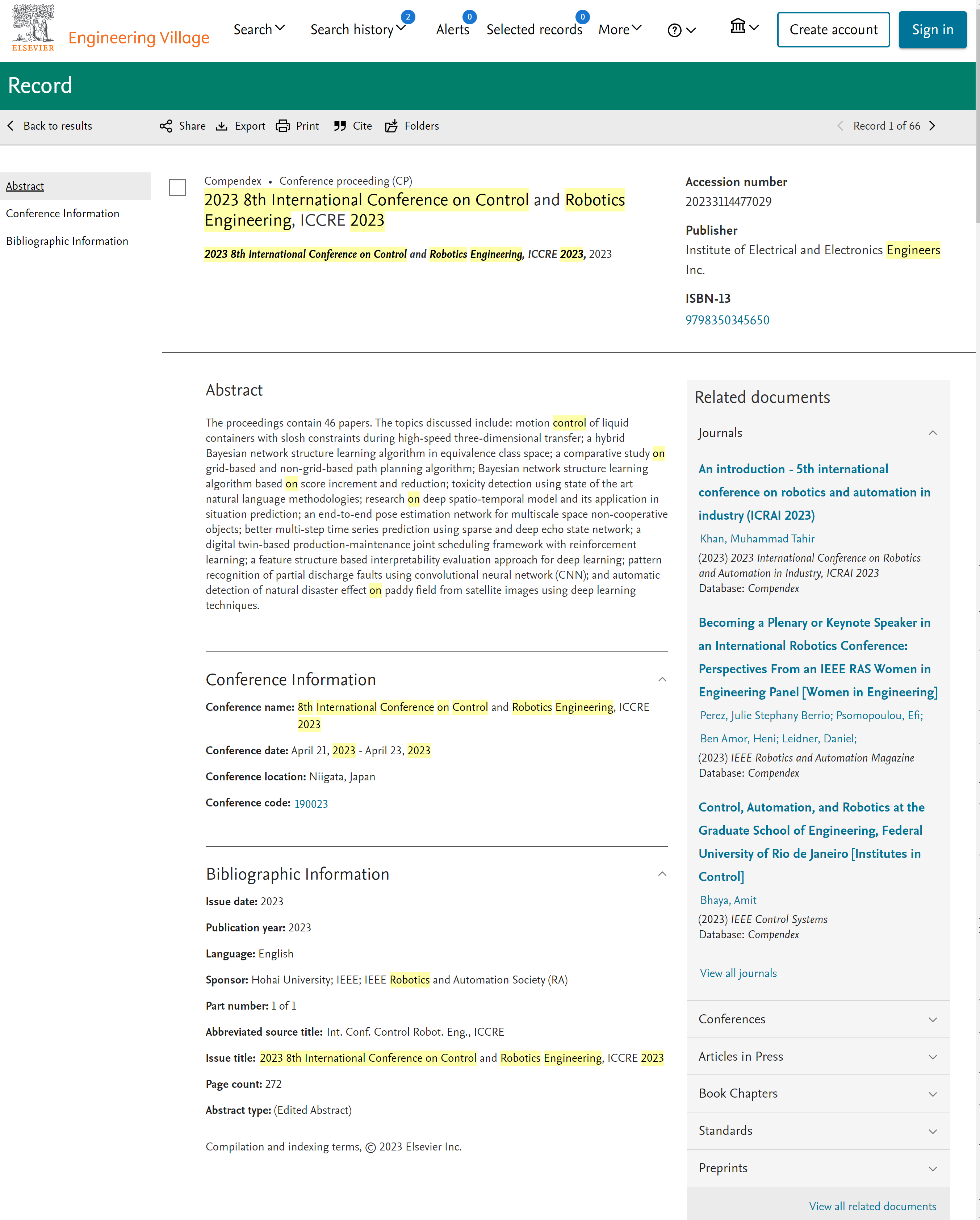Open the Control, Automation, and Robotics article

click(811, 842)
